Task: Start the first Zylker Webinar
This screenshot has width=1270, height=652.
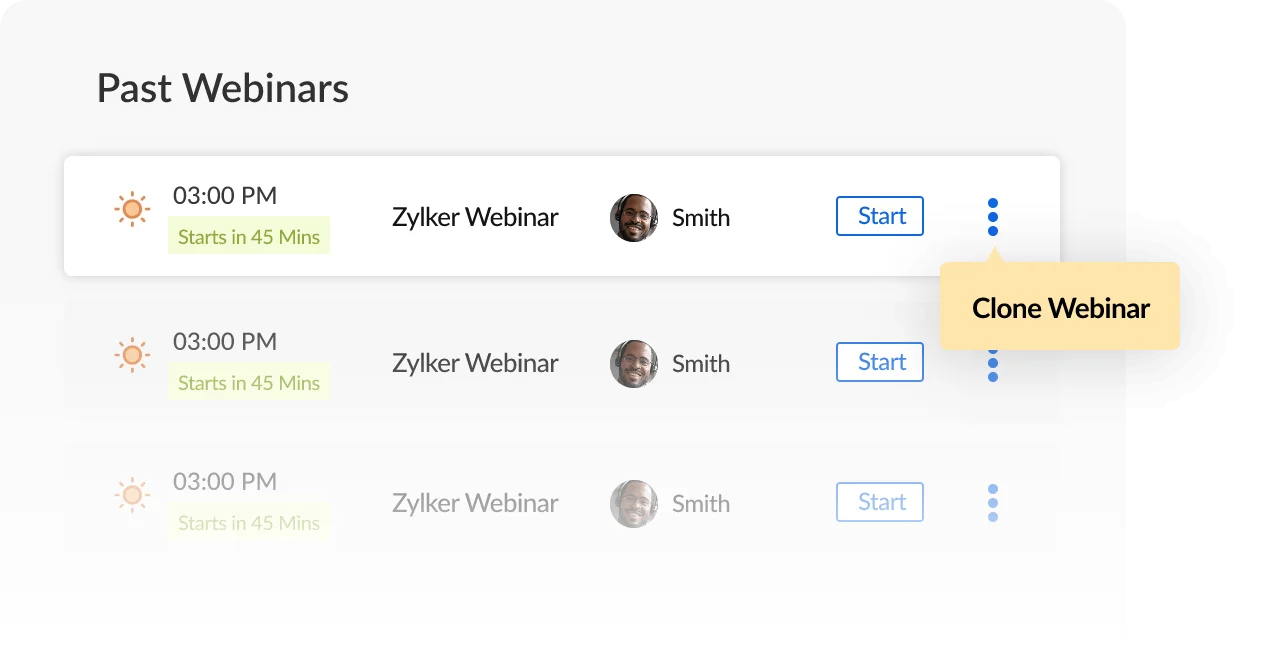Action: [x=879, y=215]
